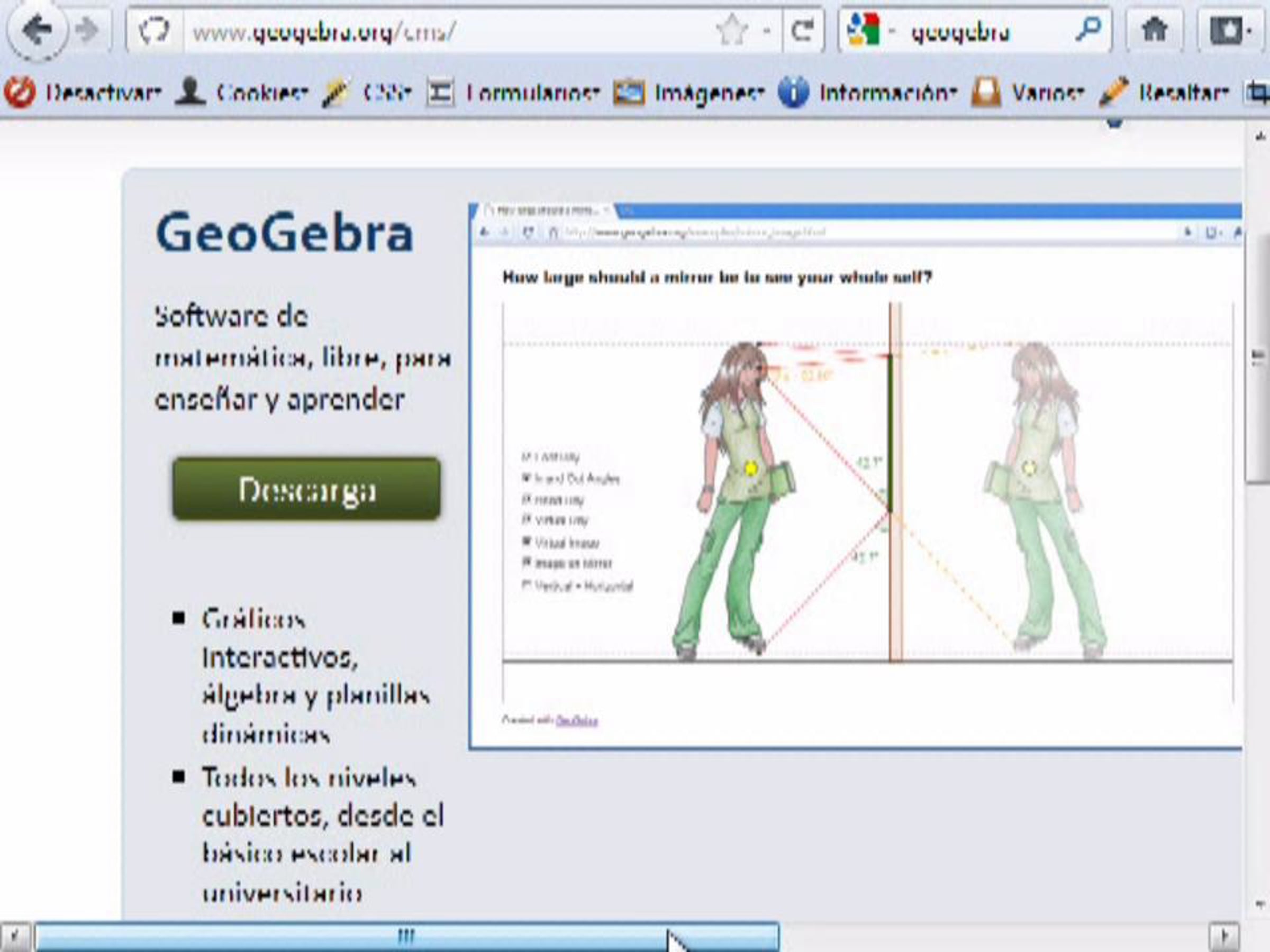Viewport: 1270px width, 952px height.
Task: Click the horizontal scrollbar left arrow
Action: (x=15, y=937)
